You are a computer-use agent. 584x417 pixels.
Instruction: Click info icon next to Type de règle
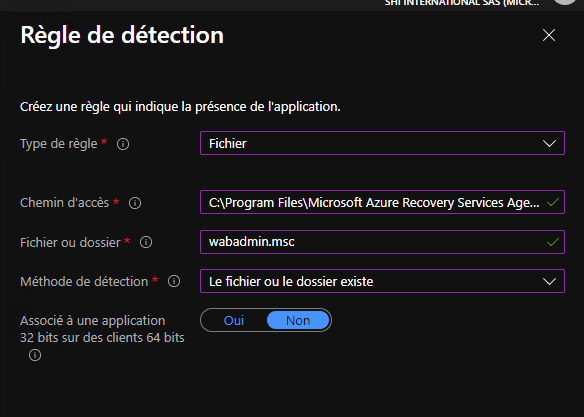[123, 144]
